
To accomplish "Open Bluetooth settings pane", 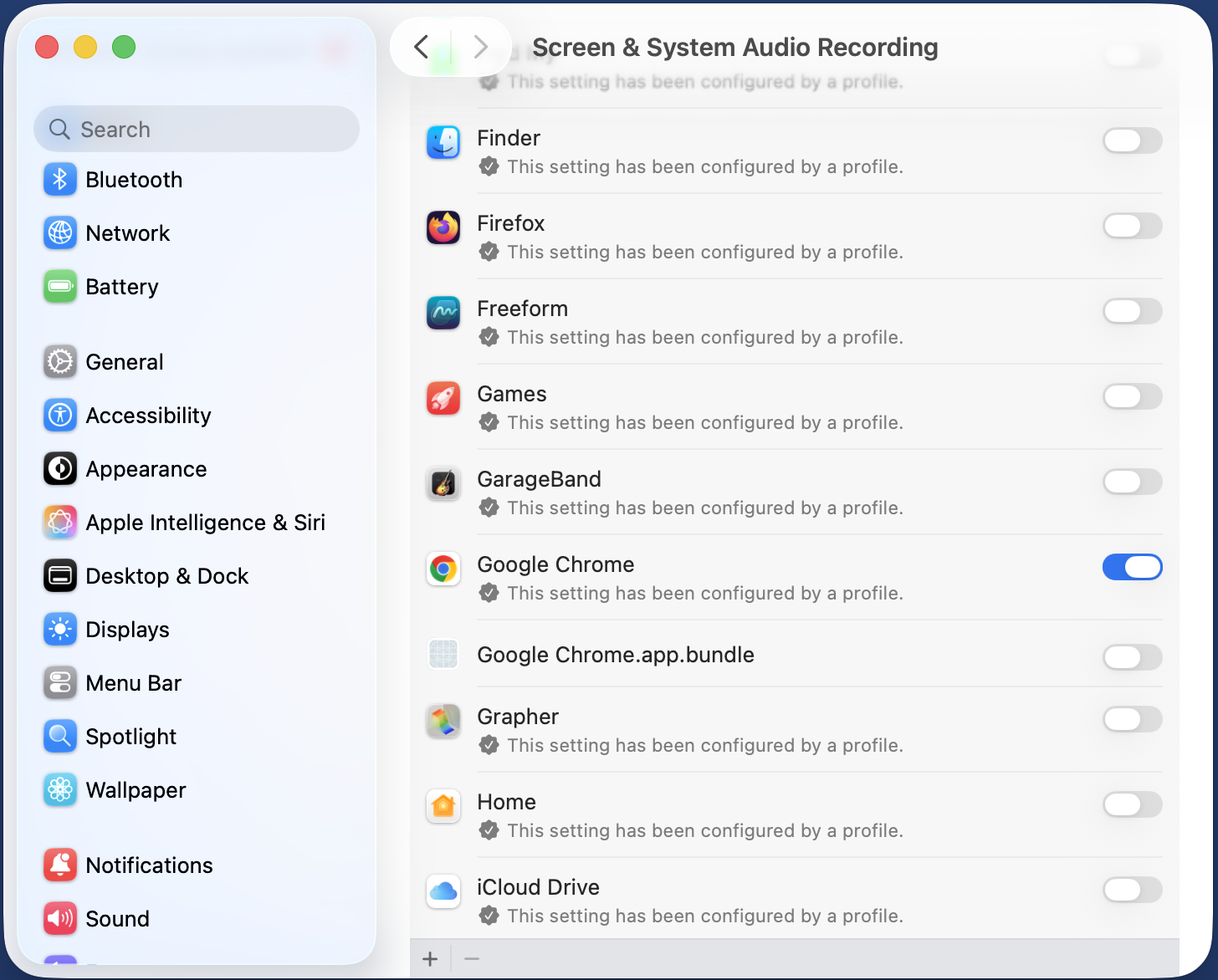I will pyautogui.click(x=197, y=180).
